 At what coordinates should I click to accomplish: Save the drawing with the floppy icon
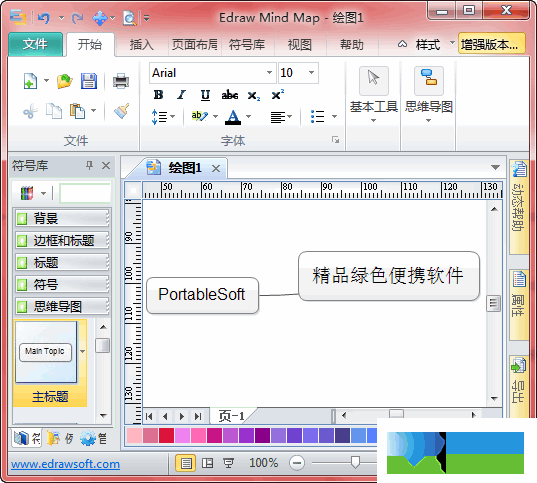[89, 81]
